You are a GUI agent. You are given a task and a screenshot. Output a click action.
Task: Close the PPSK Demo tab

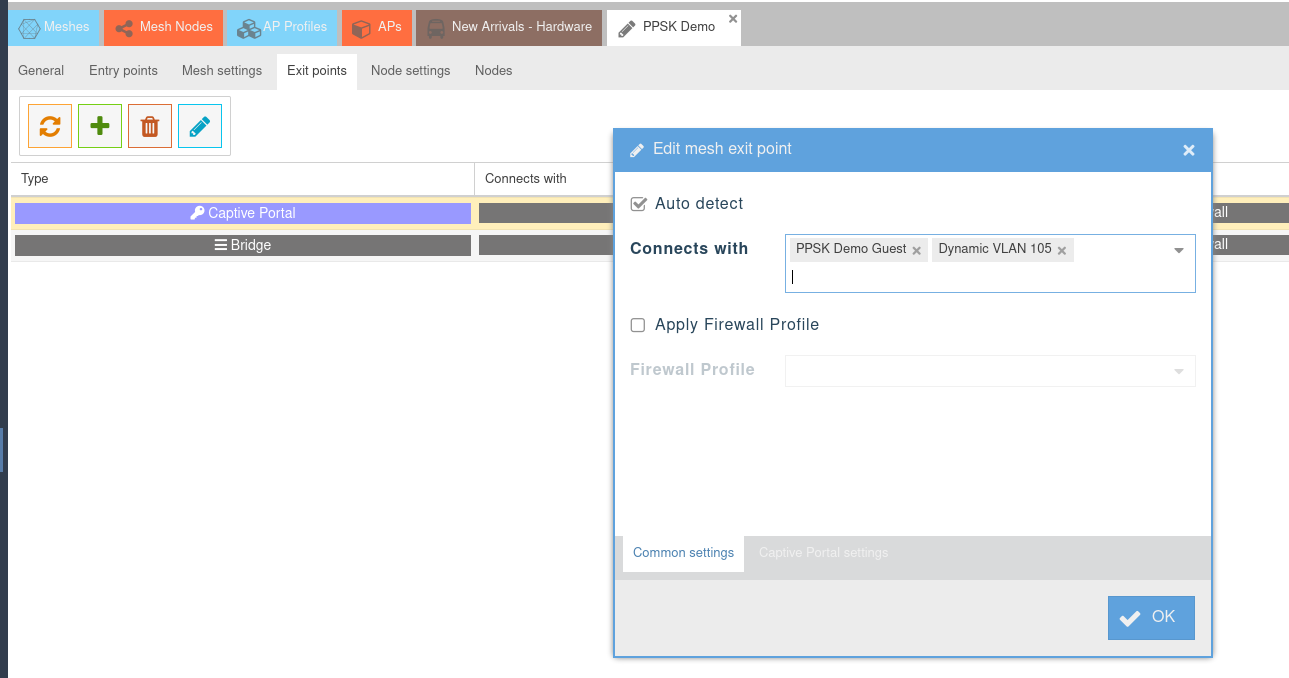(733, 19)
